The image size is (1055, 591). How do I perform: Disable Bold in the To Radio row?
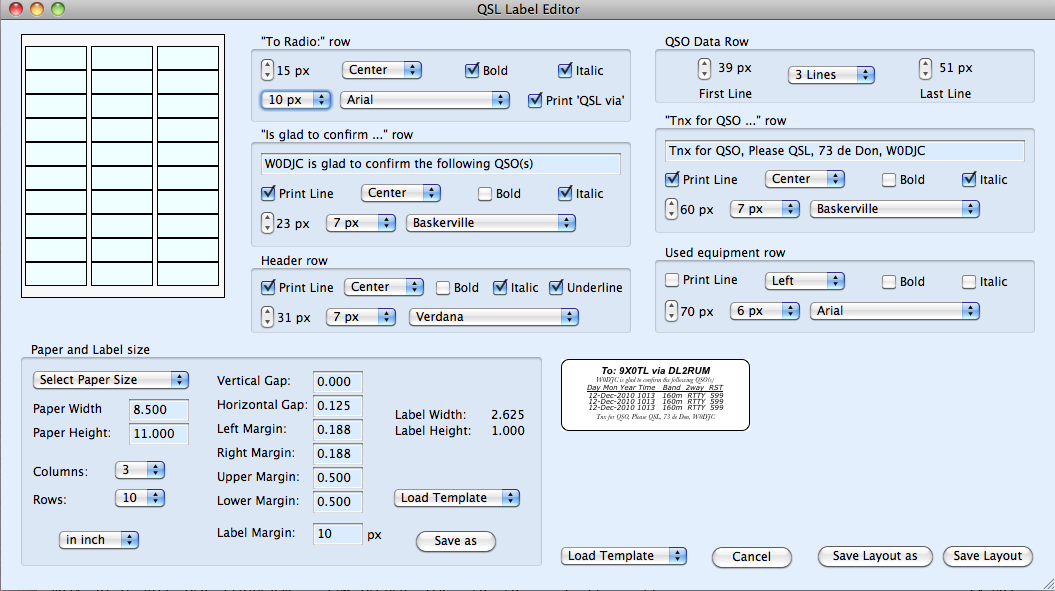472,71
